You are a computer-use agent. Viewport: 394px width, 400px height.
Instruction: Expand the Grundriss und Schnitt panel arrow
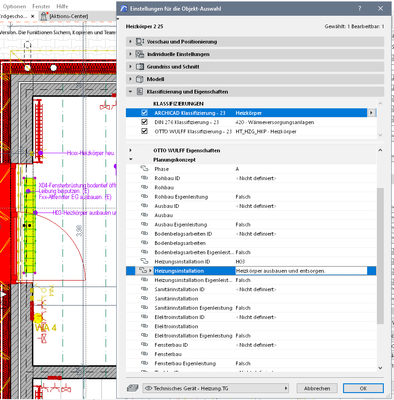tap(130, 67)
